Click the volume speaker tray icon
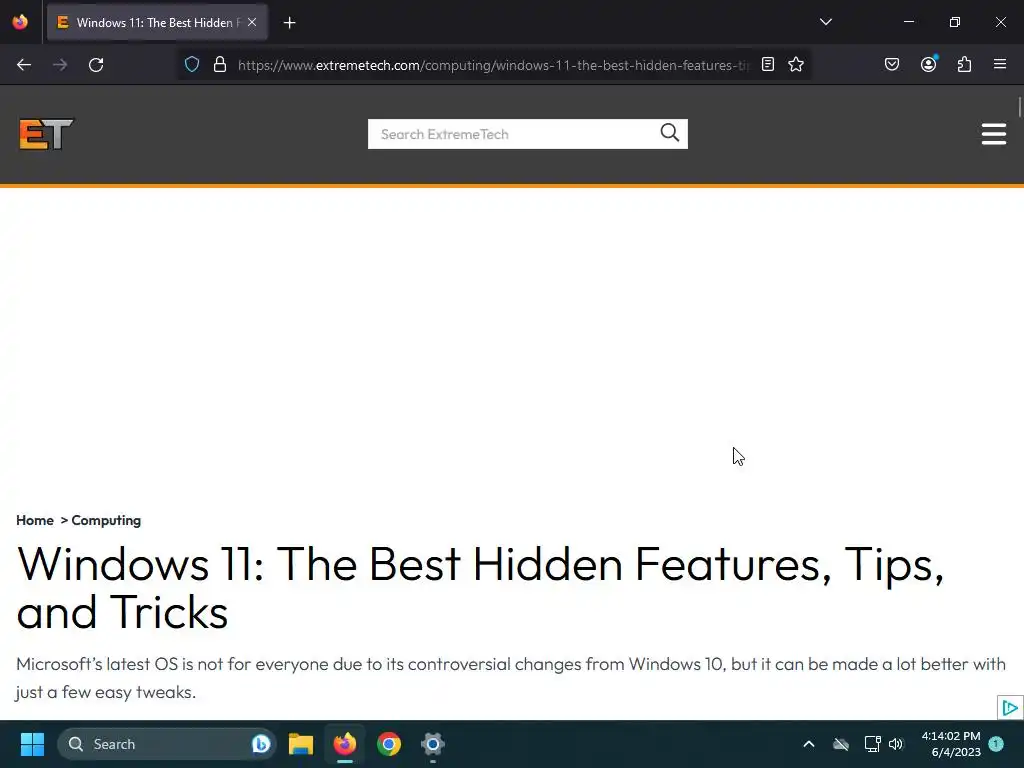Screen dimensions: 1024x768 (x=896, y=744)
